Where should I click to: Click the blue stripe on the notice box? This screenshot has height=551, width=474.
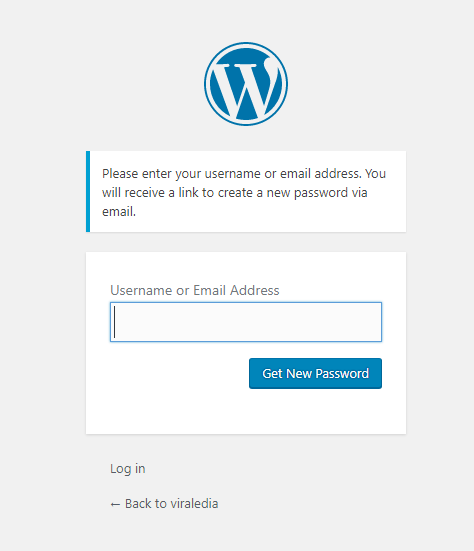pos(88,192)
